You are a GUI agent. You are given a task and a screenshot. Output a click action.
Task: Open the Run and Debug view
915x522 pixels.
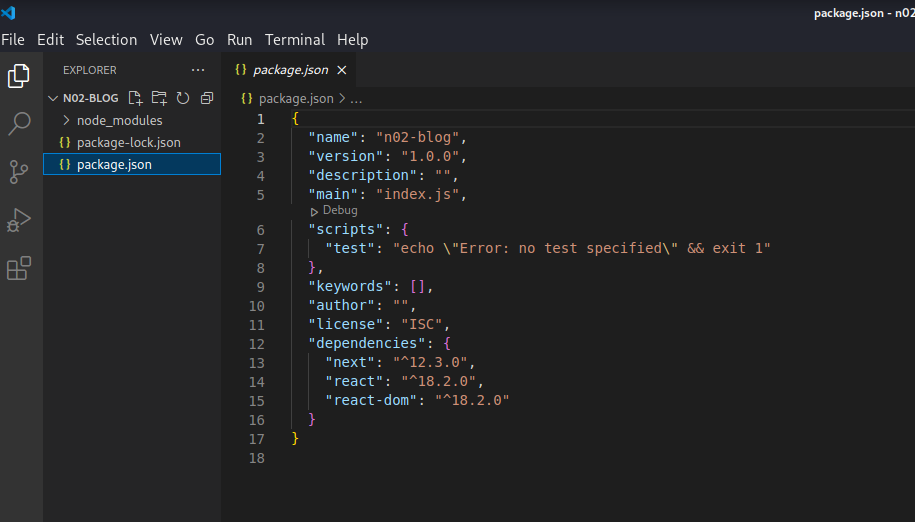[19, 220]
